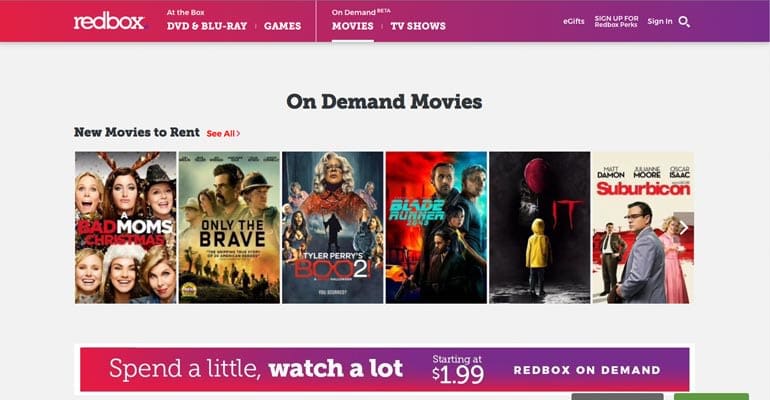Open A Bad Moms Christmas poster

(126, 227)
